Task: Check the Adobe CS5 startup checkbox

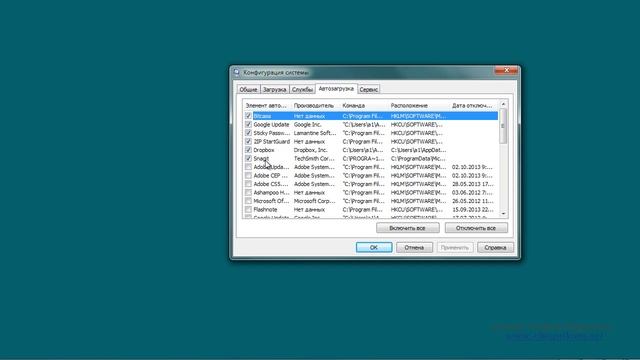Action: [248, 184]
